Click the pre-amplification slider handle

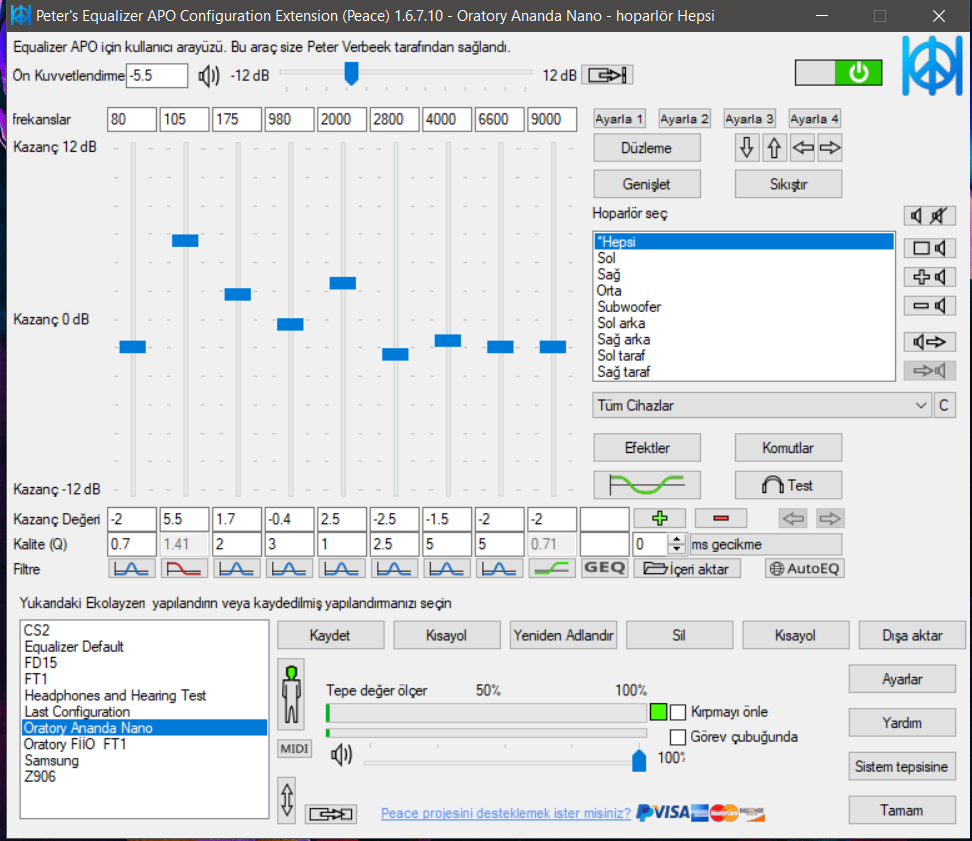[x=351, y=73]
